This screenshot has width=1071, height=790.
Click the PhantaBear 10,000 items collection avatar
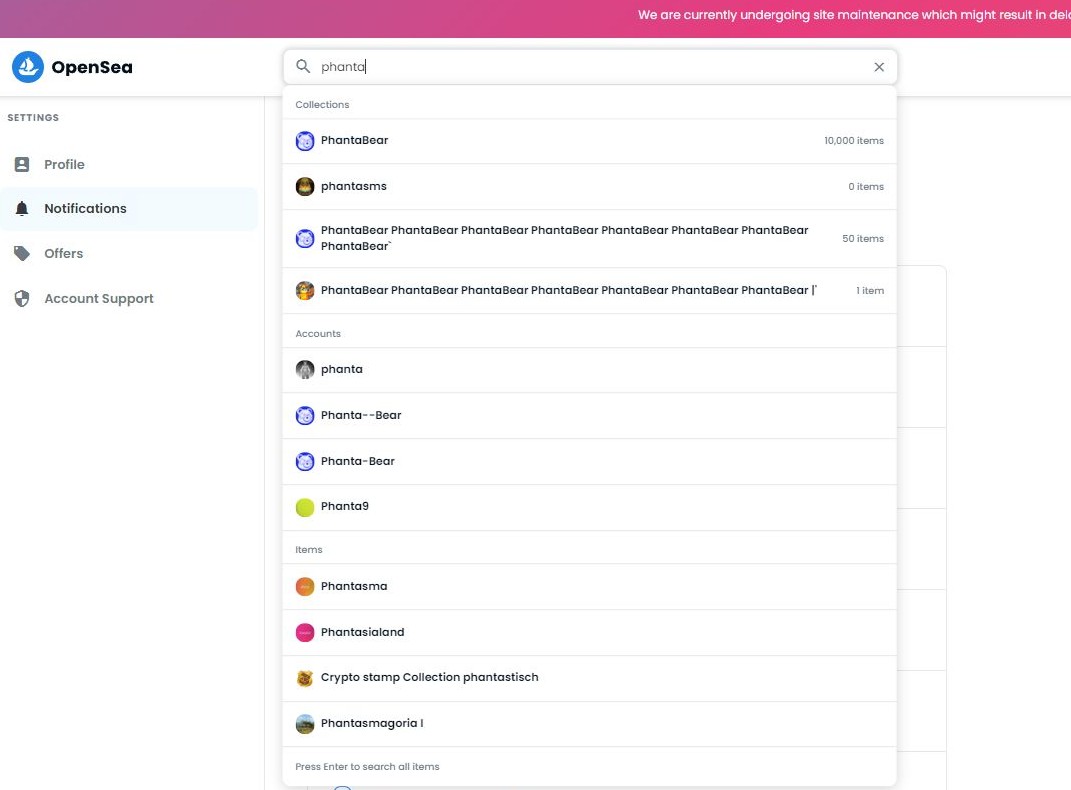[305, 141]
